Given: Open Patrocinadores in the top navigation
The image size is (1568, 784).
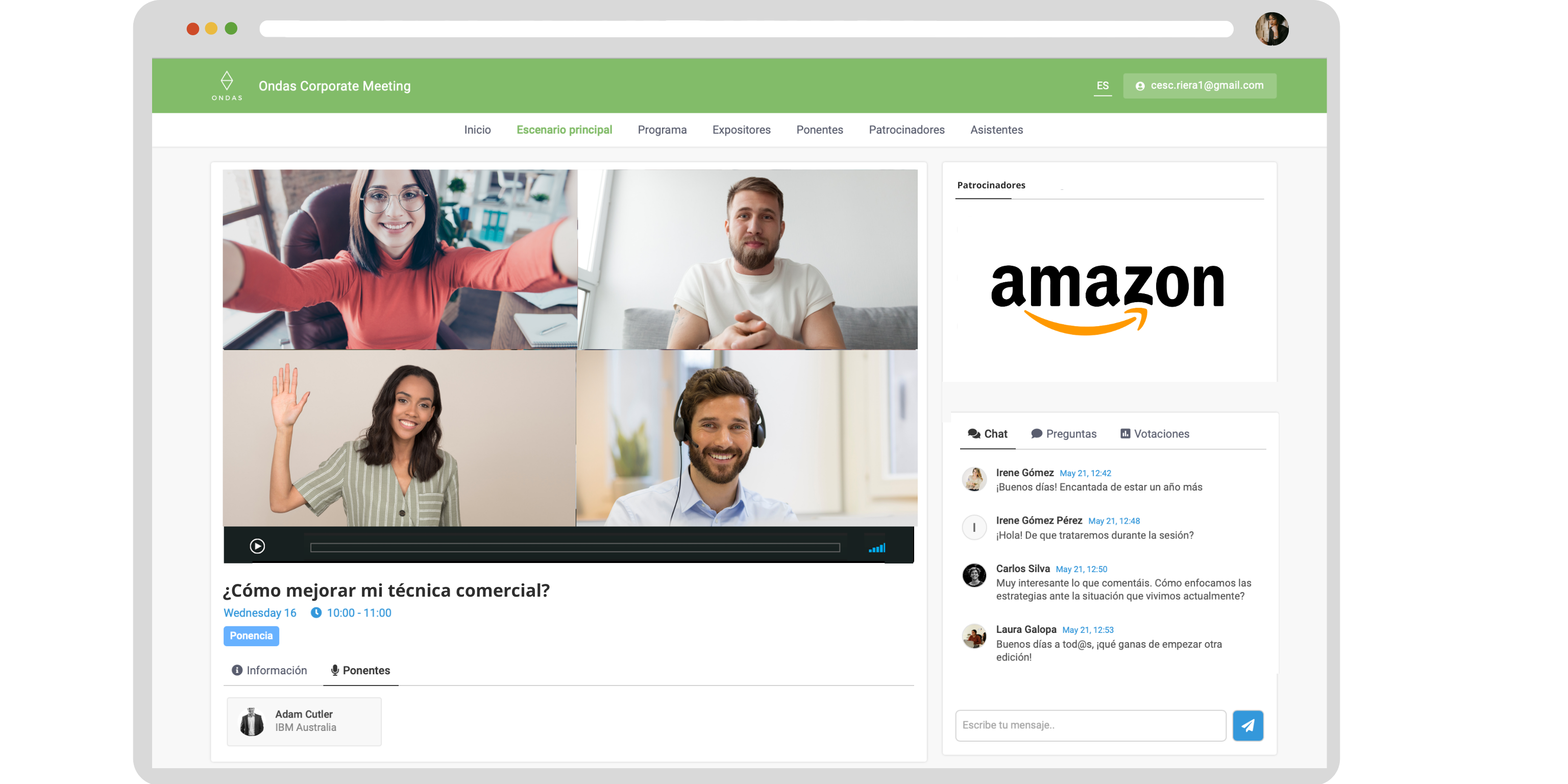Looking at the screenshot, I should pyautogui.click(x=906, y=130).
